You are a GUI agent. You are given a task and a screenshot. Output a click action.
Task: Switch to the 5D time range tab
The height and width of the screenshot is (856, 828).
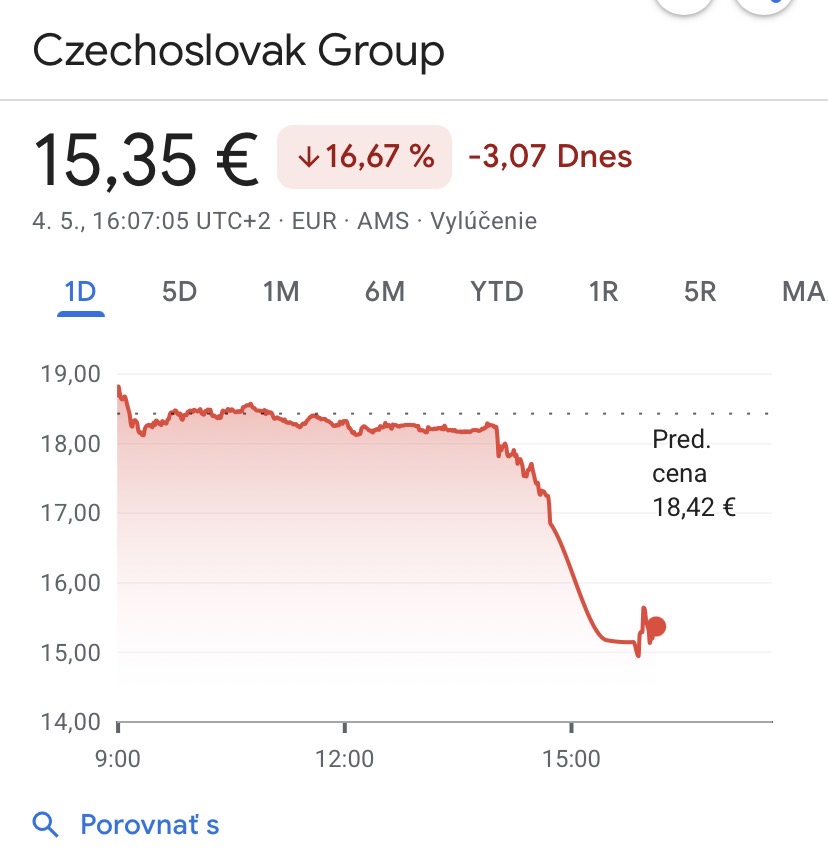(179, 292)
